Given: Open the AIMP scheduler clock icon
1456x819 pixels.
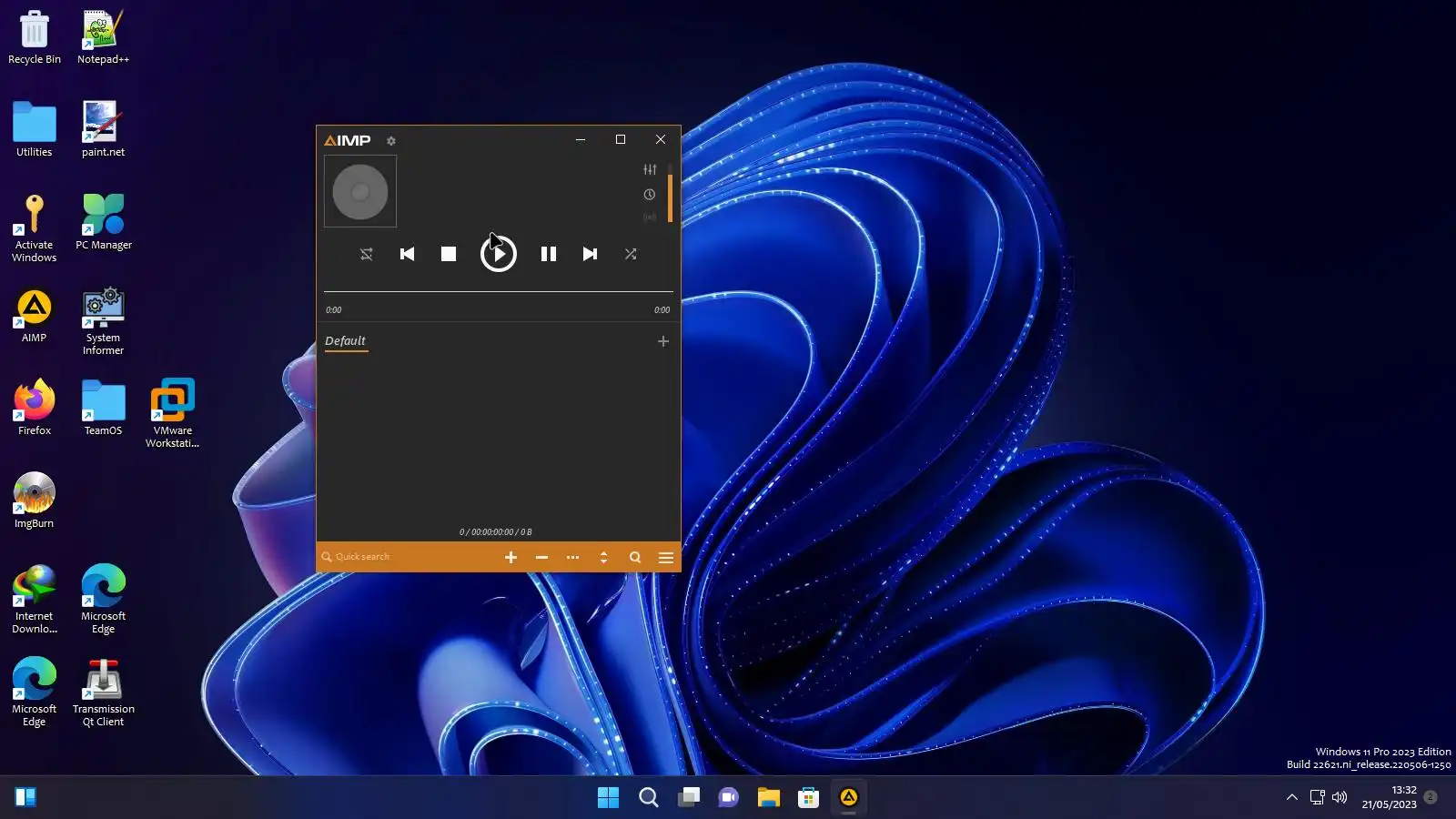Looking at the screenshot, I should (650, 195).
